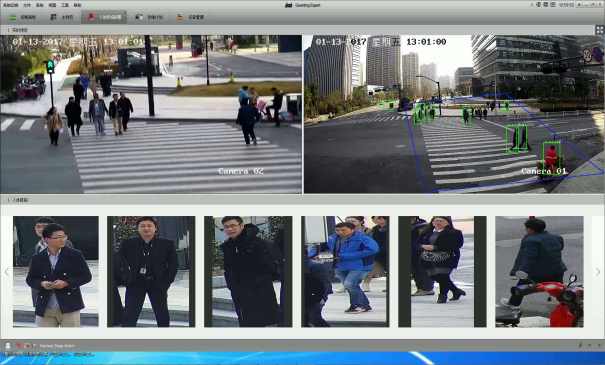The height and width of the screenshot is (365, 605).
Task: Open the 帮助 (Help) menu
Action: (77, 5)
